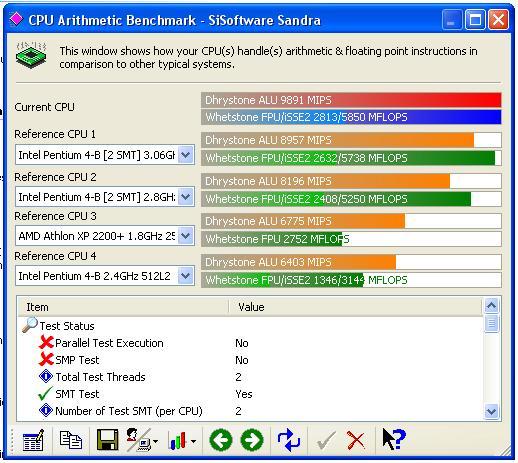Click the copy to clipboard icon

pyautogui.click(x=70, y=440)
